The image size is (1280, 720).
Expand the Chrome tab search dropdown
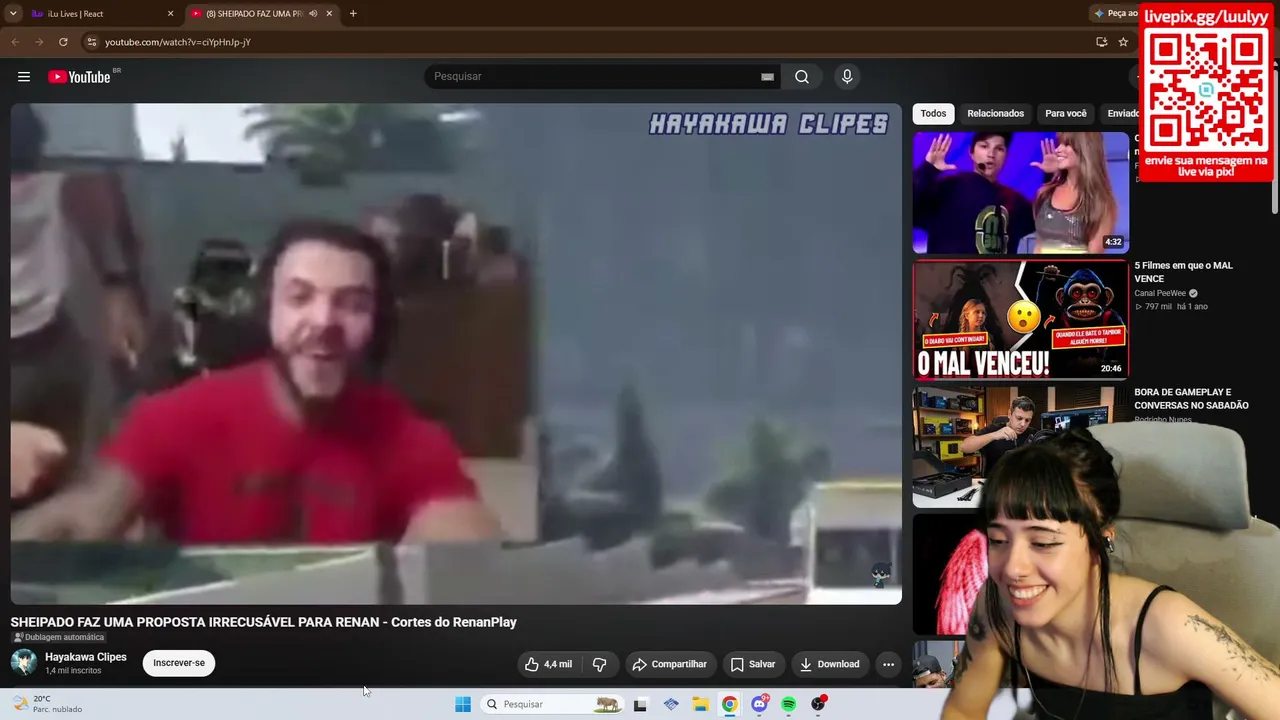(x=13, y=14)
